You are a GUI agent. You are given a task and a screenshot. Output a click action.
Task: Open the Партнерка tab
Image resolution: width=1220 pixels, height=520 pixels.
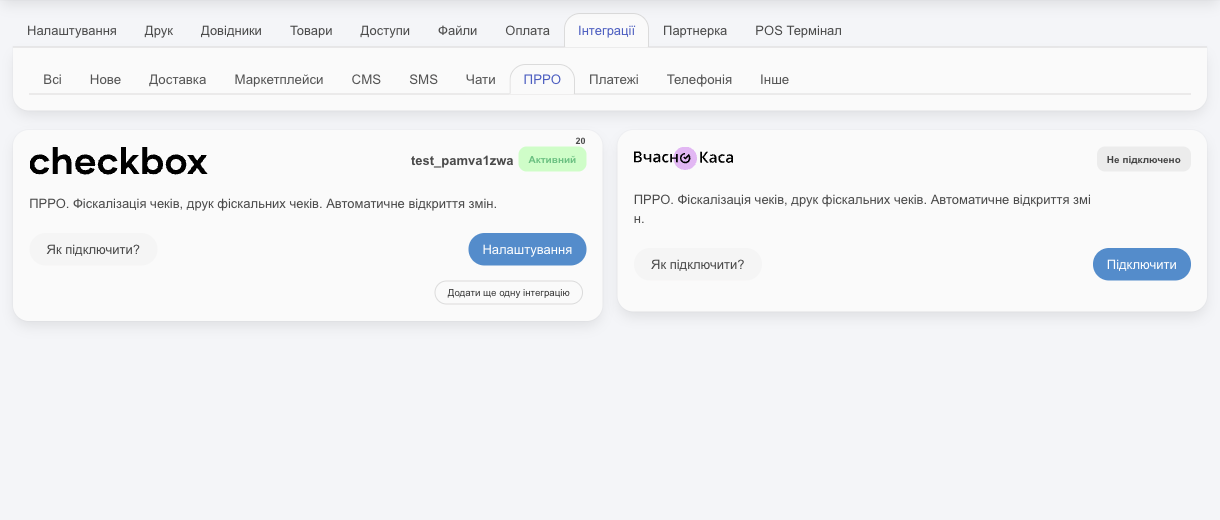coord(695,31)
